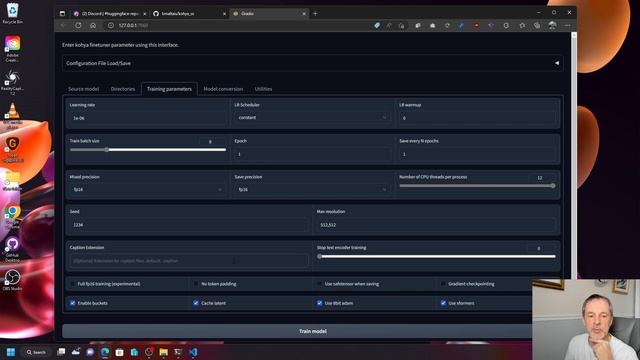Viewport: 640px width, 360px height.
Task: Switch to the Model conversion tab
Action: click(x=223, y=89)
